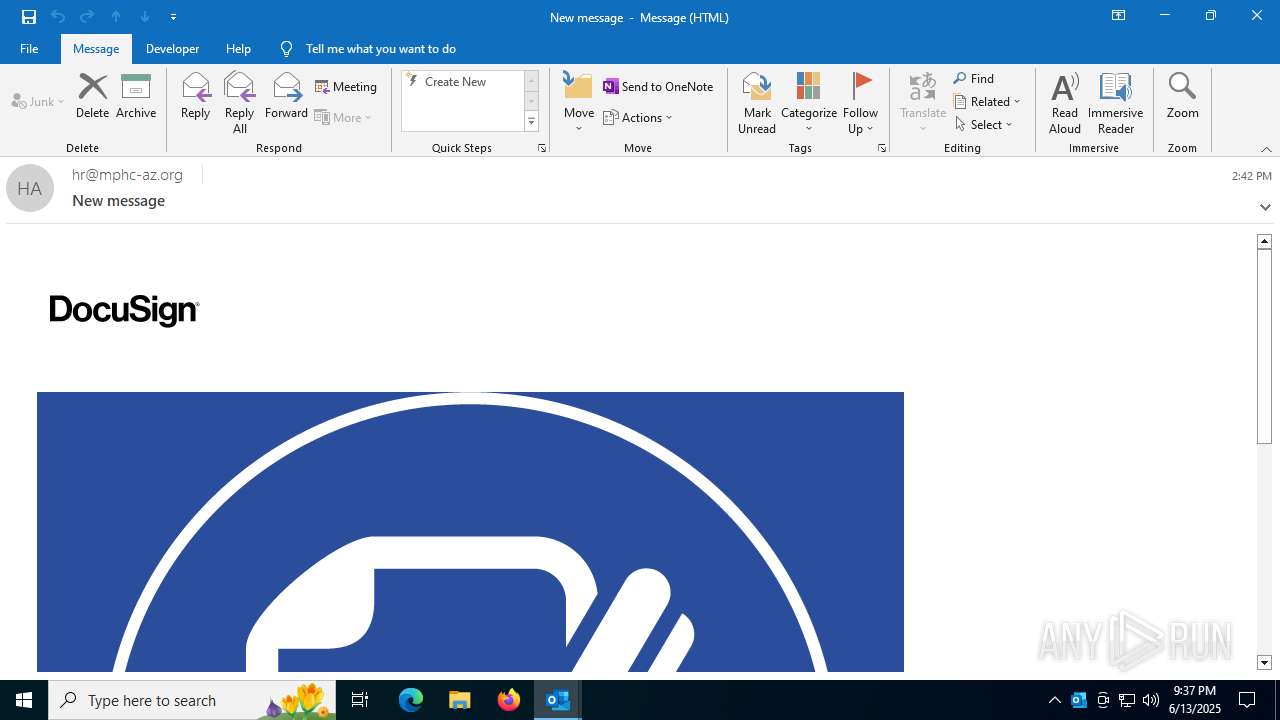Open the Zoom dialog
Image resolution: width=1280 pixels, height=720 pixels.
point(1182,96)
